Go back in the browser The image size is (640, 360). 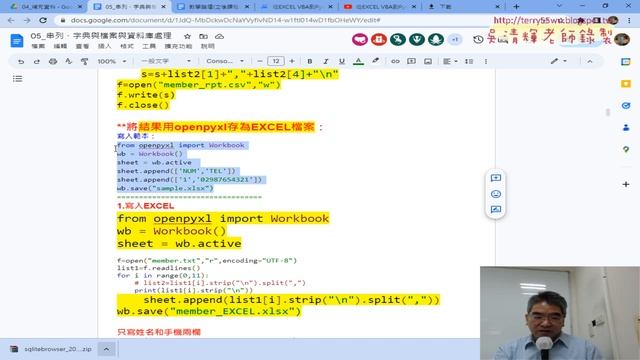click(x=11, y=20)
